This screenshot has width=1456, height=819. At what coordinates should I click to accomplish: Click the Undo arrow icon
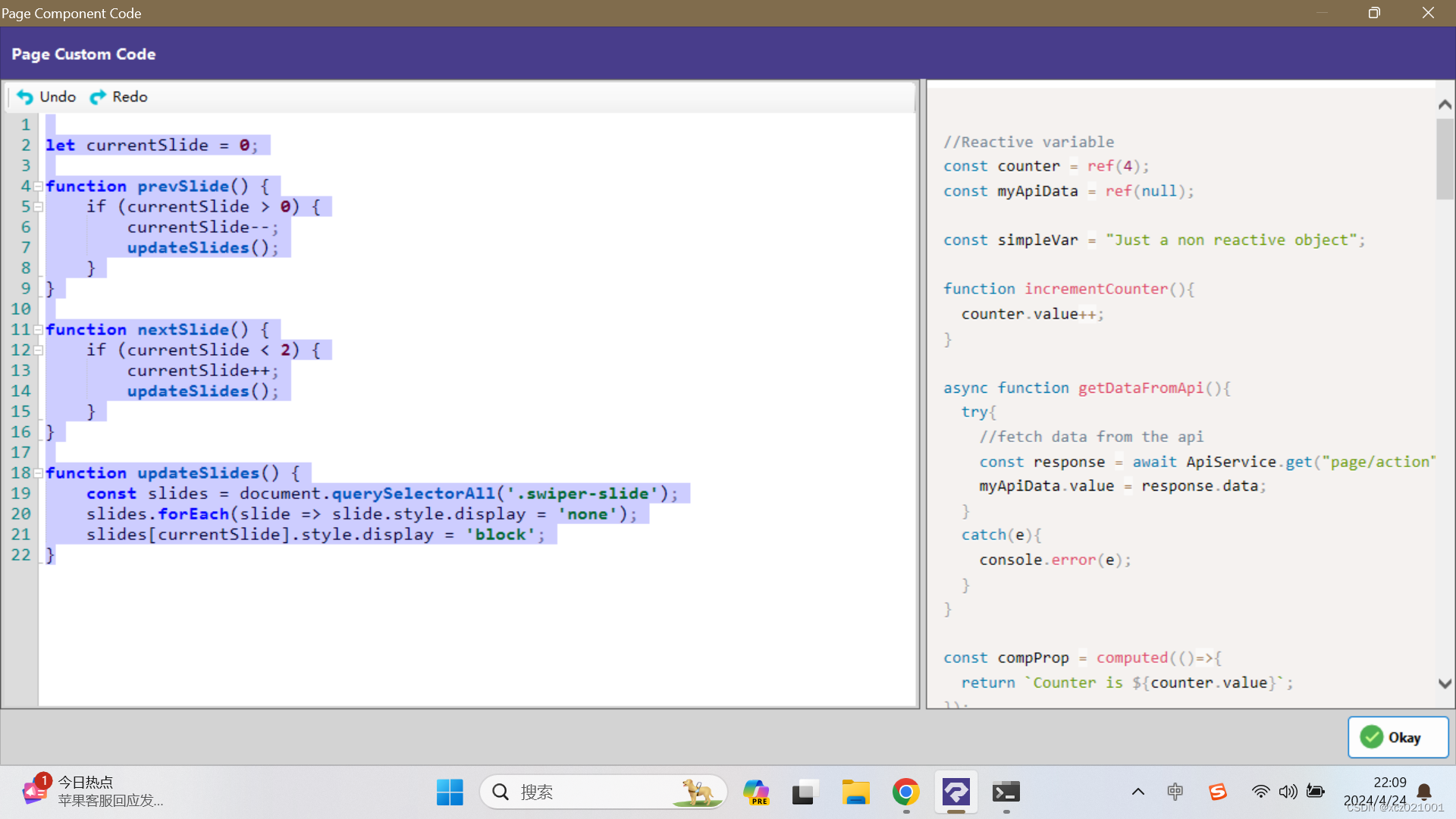[24, 97]
